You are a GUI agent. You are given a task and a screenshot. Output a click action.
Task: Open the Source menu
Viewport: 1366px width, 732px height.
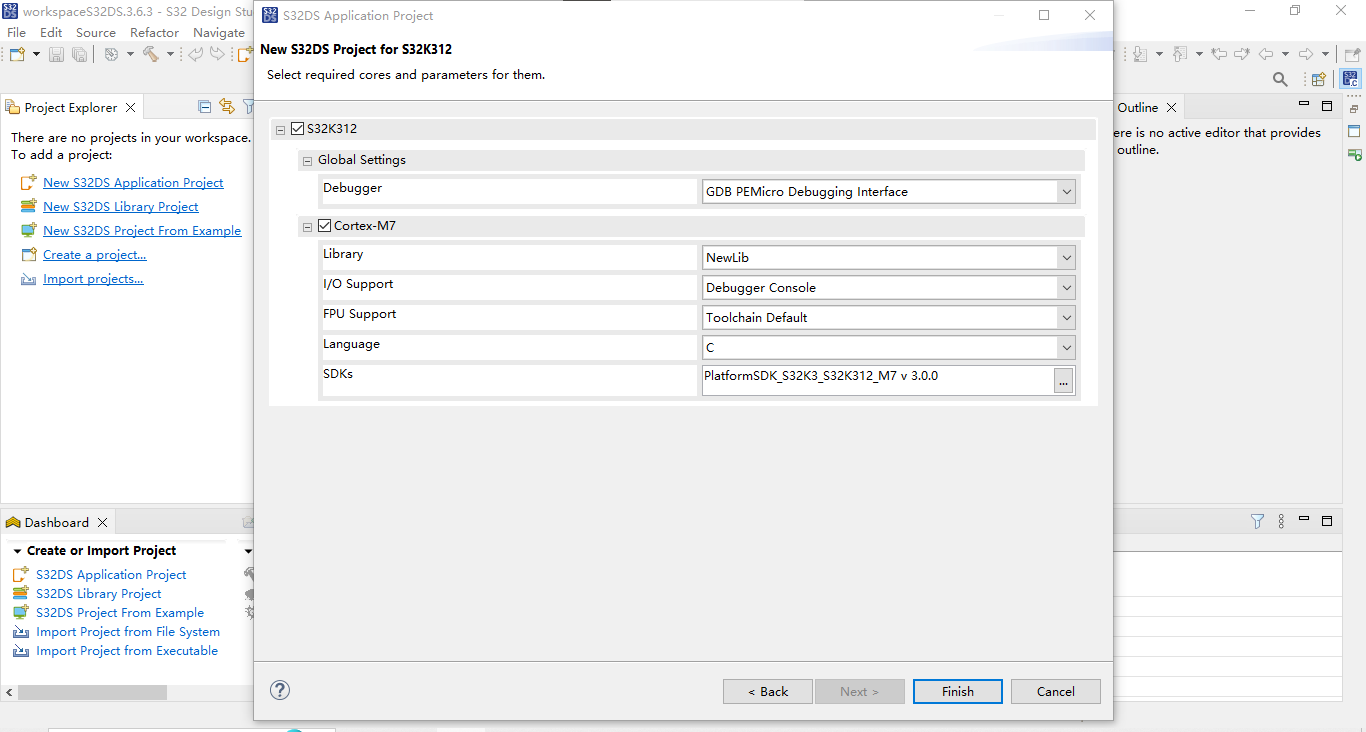96,32
